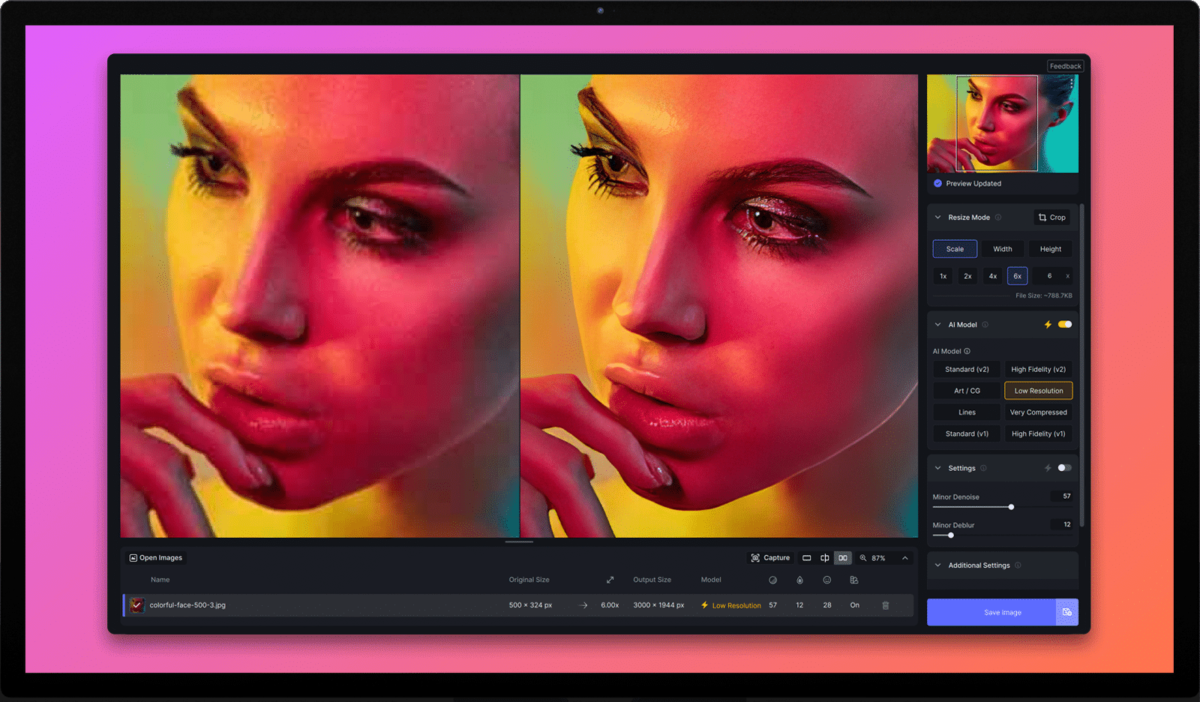
Task: Click the Settings auto lightning icon
Action: coord(1048,468)
